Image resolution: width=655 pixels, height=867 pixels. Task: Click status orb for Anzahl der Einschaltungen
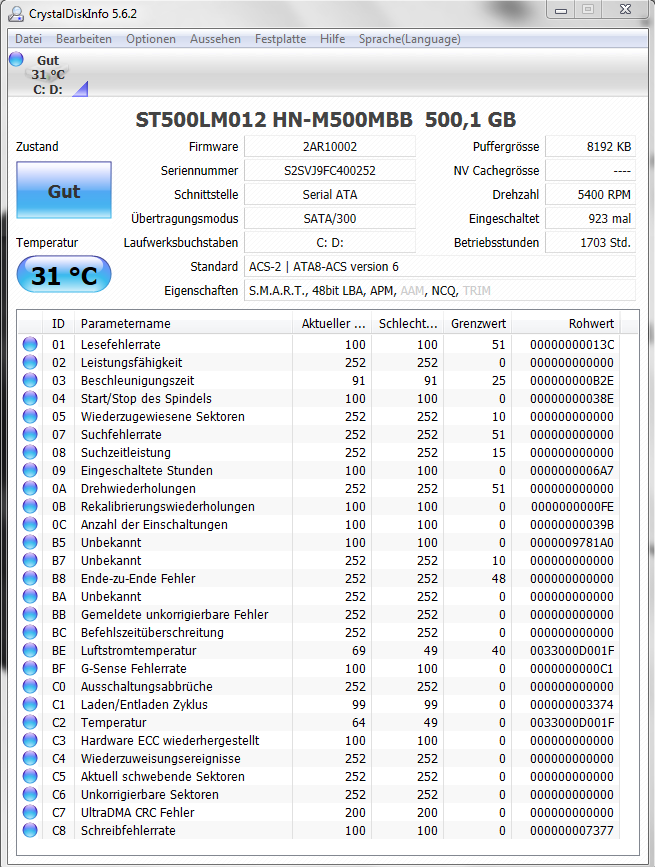pos(30,524)
